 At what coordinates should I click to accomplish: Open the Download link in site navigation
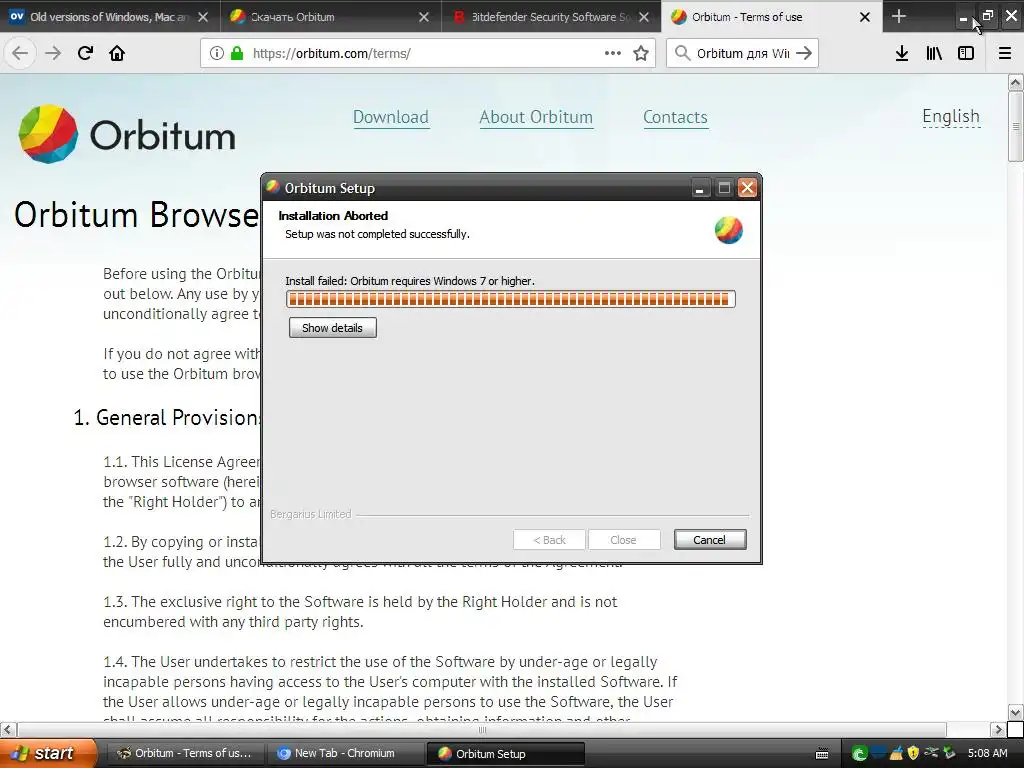391,117
